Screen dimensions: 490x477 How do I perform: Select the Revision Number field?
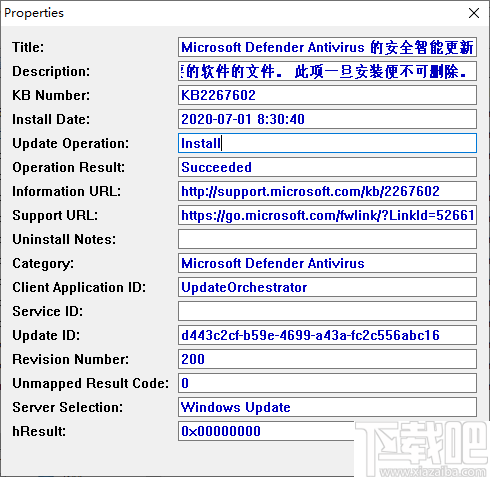[327, 359]
